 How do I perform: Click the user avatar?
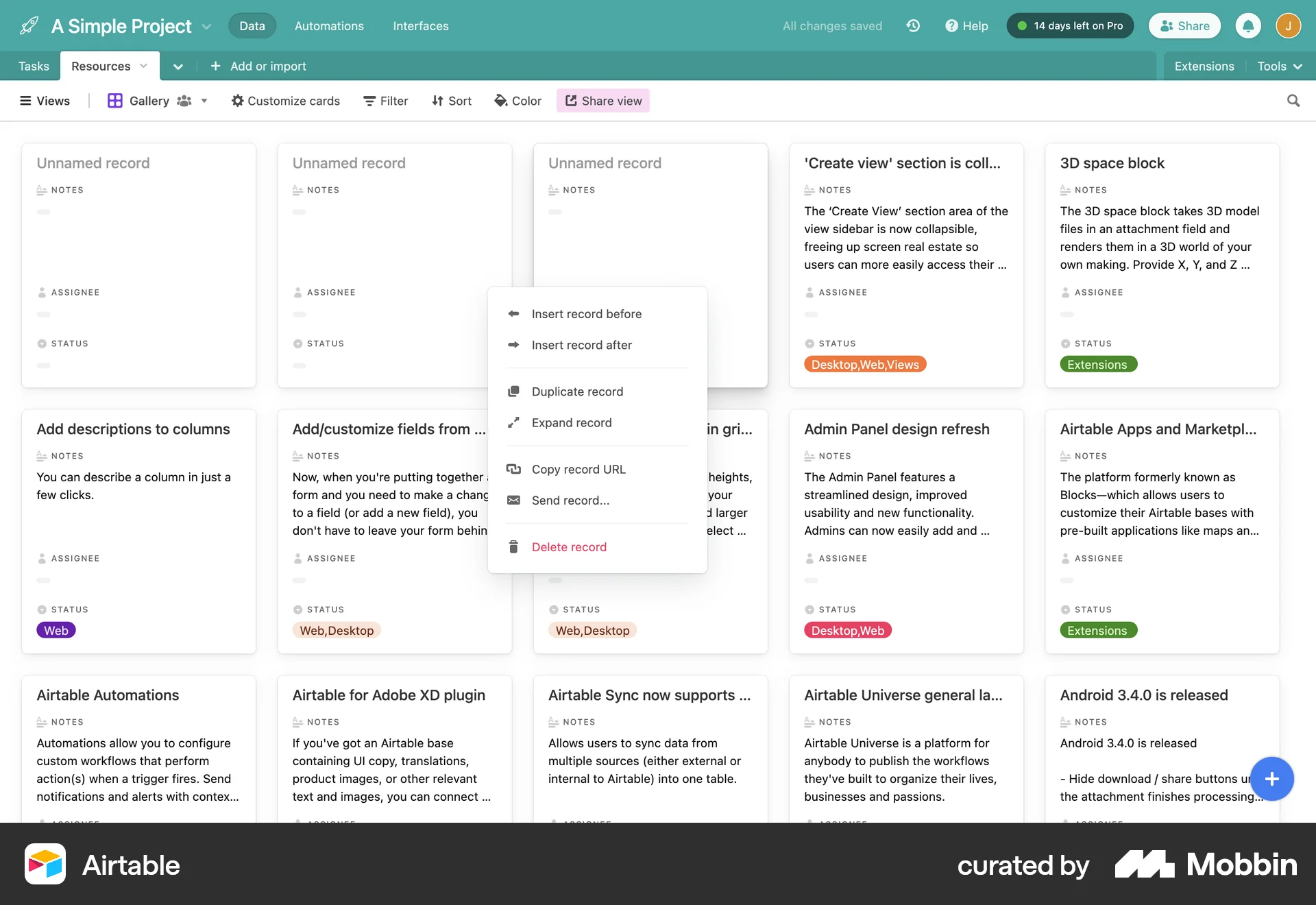[1289, 25]
